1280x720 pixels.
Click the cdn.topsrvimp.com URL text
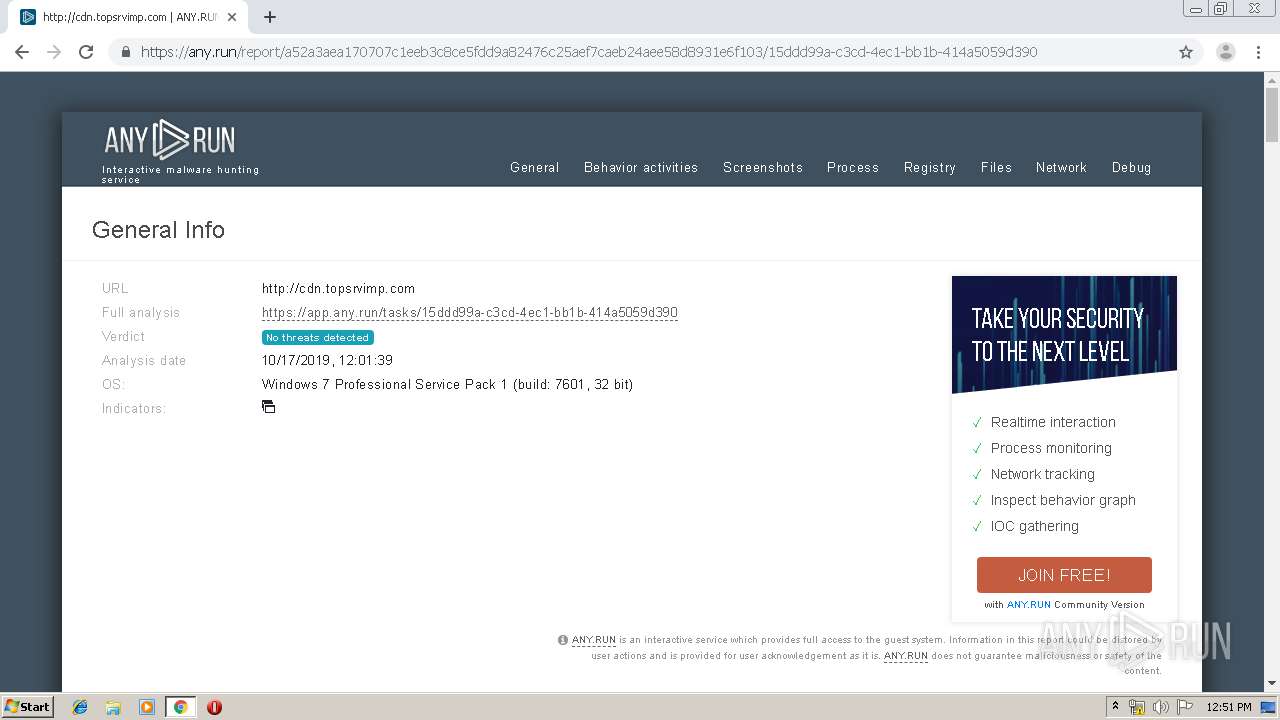338,289
